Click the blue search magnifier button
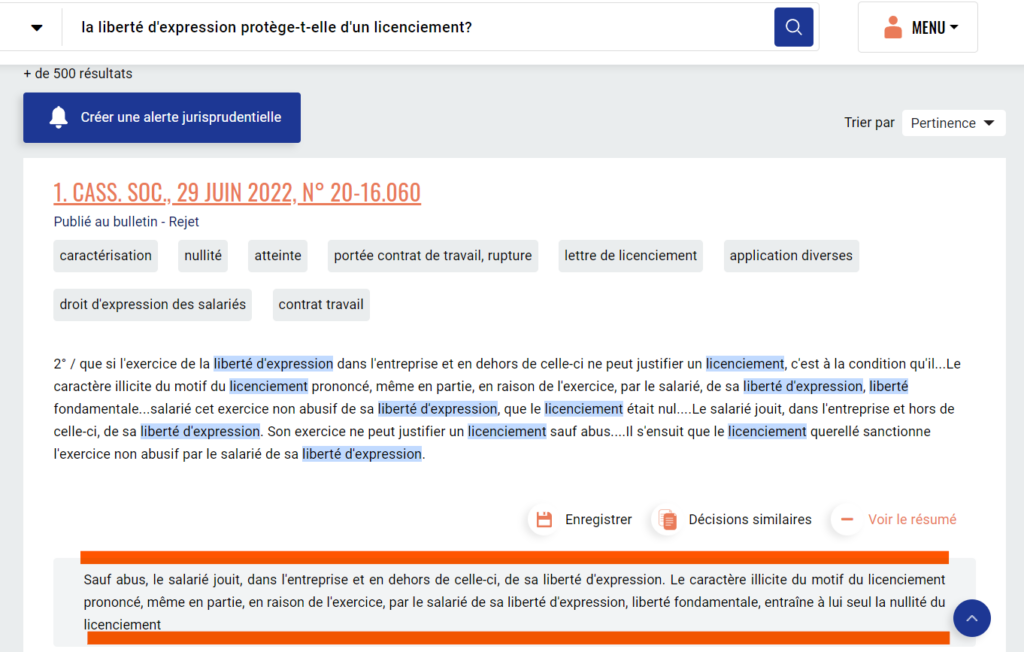This screenshot has width=1024, height=652. point(793,27)
